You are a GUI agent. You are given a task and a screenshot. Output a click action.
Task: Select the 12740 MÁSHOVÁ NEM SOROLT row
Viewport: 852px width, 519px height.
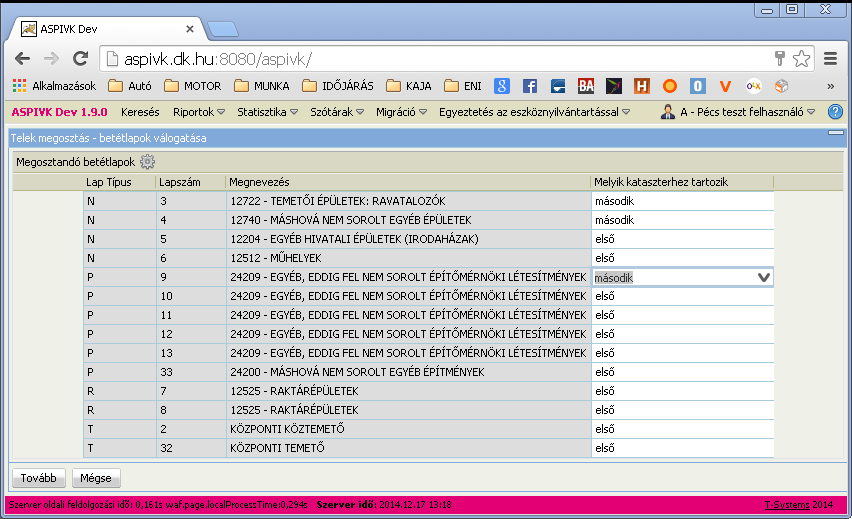(429, 220)
